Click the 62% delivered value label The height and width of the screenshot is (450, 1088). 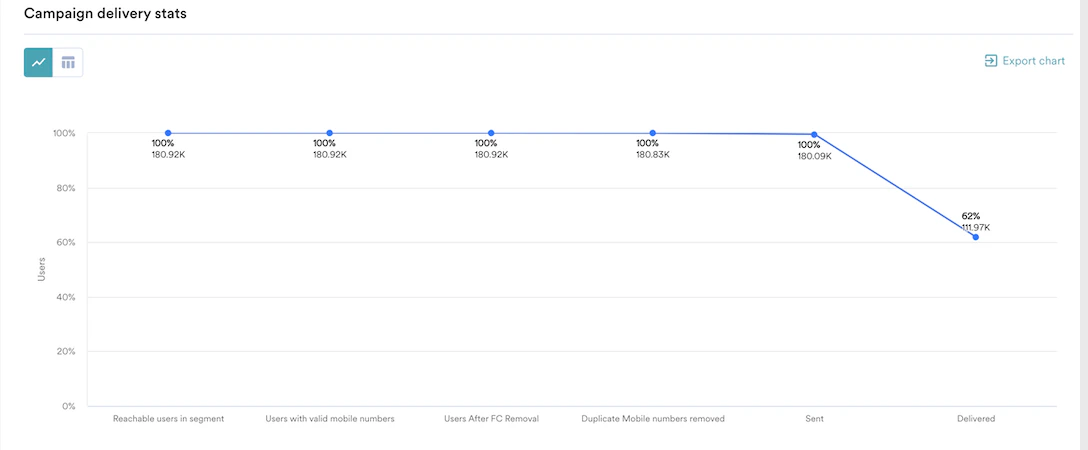(x=971, y=216)
